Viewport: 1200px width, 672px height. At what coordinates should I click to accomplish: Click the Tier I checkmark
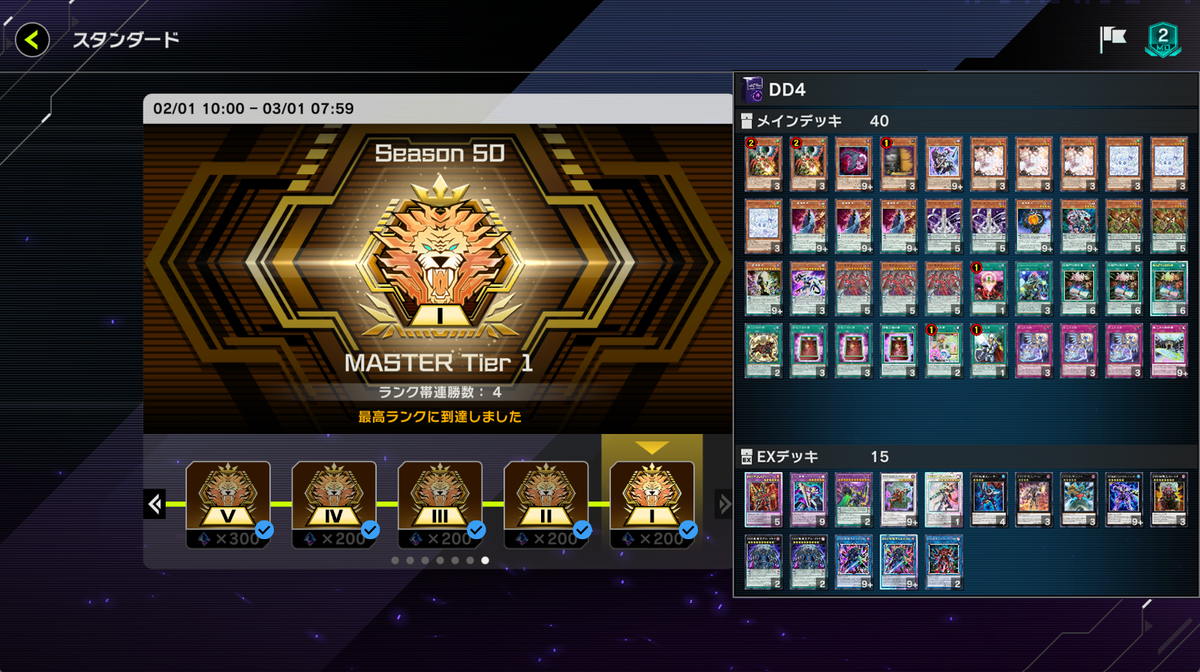688,530
